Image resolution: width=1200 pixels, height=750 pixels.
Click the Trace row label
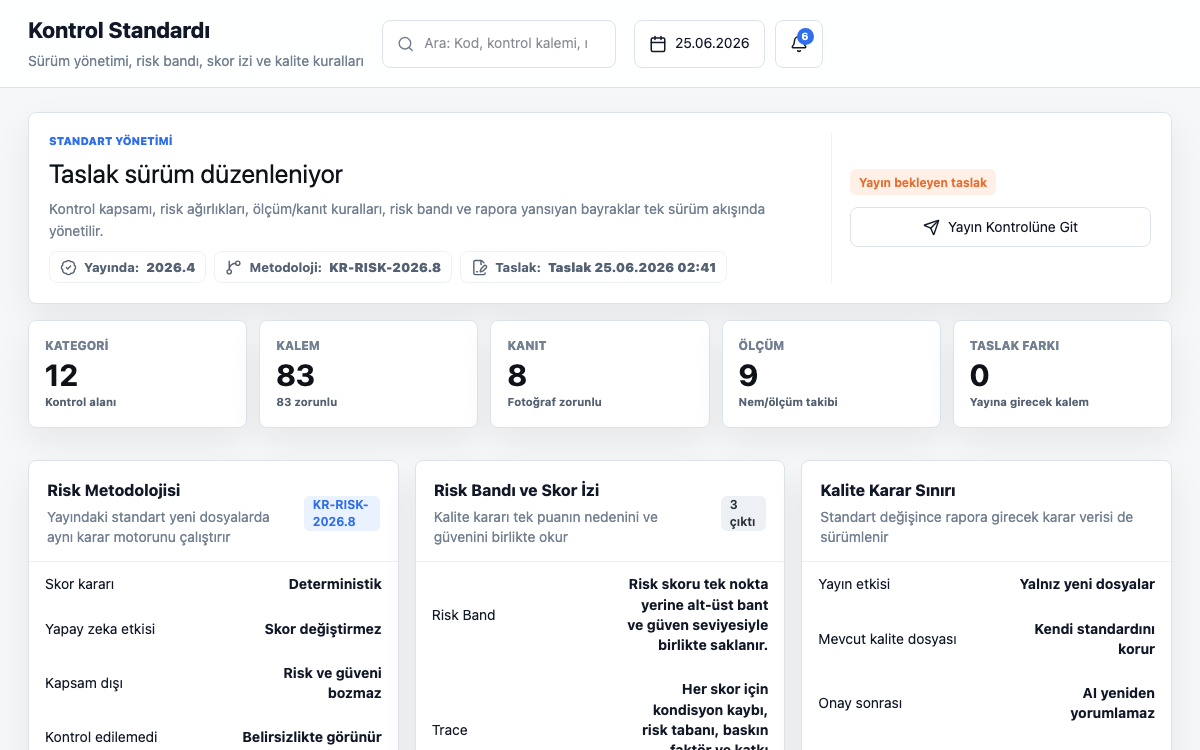[450, 730]
